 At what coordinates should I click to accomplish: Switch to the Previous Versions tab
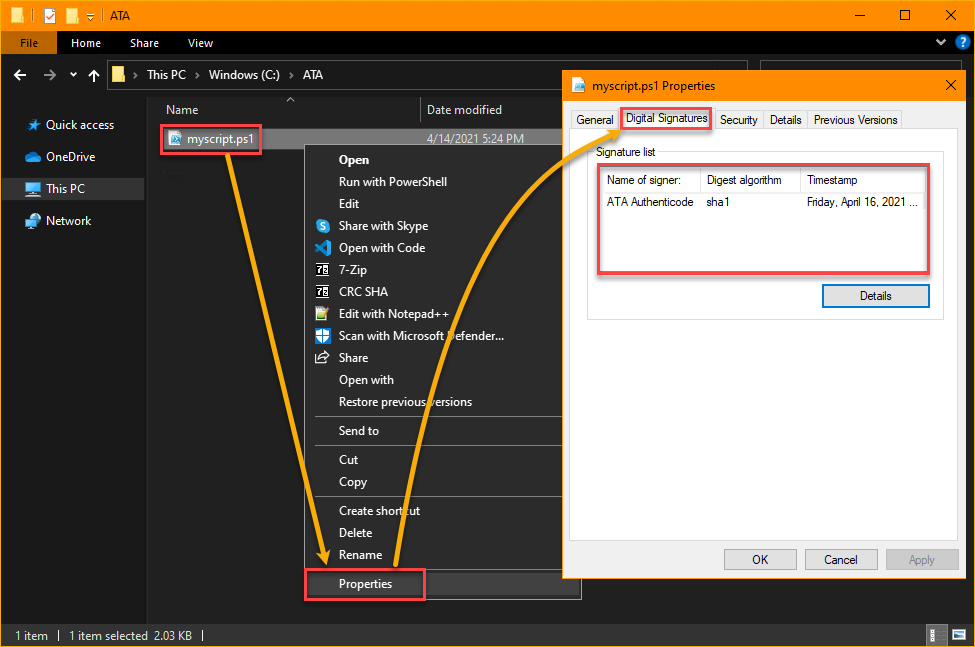(855, 119)
